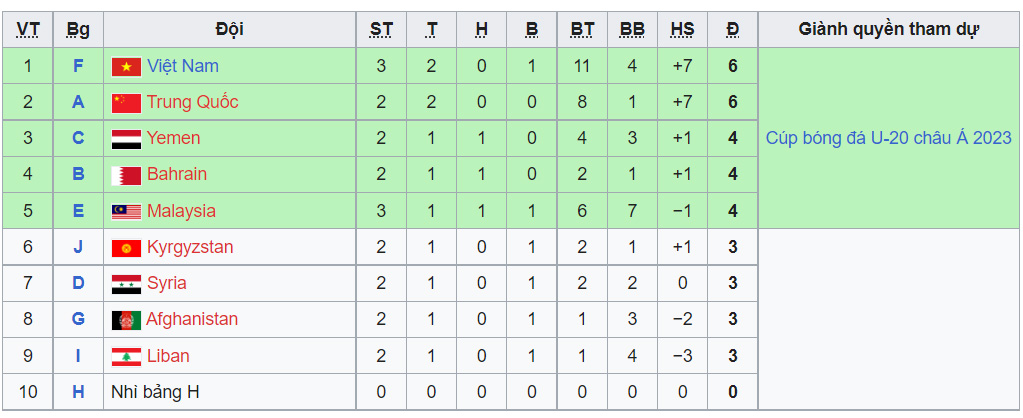Click the Đ points column header
The width and height of the screenshot is (1023, 418).
733,29
